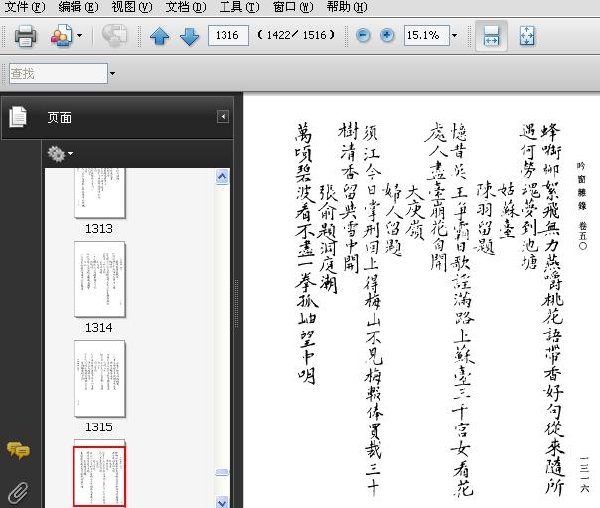Open the pages panel gear options menu
600x508 pixels.
tap(60, 154)
